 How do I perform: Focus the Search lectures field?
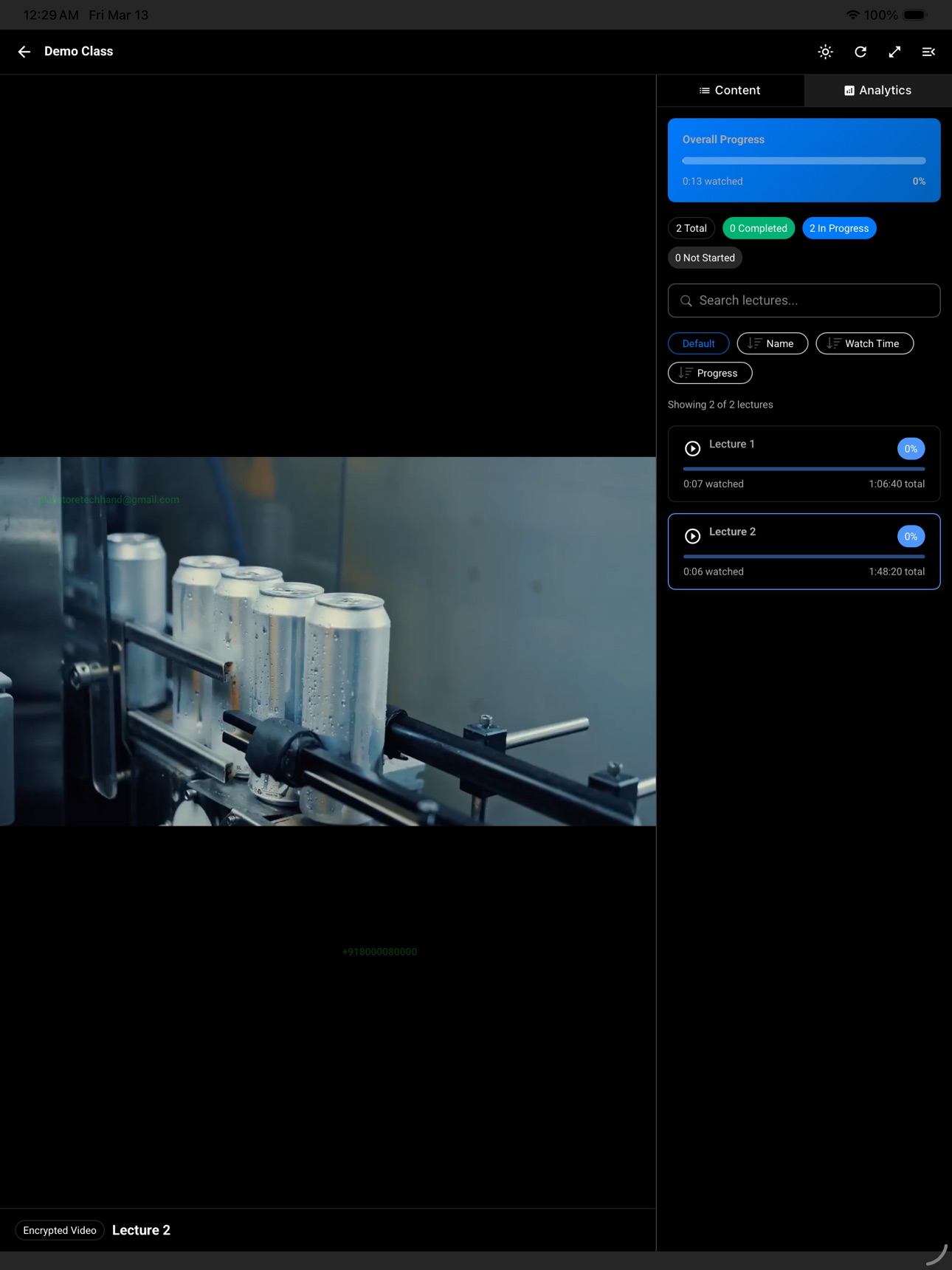[x=804, y=301]
